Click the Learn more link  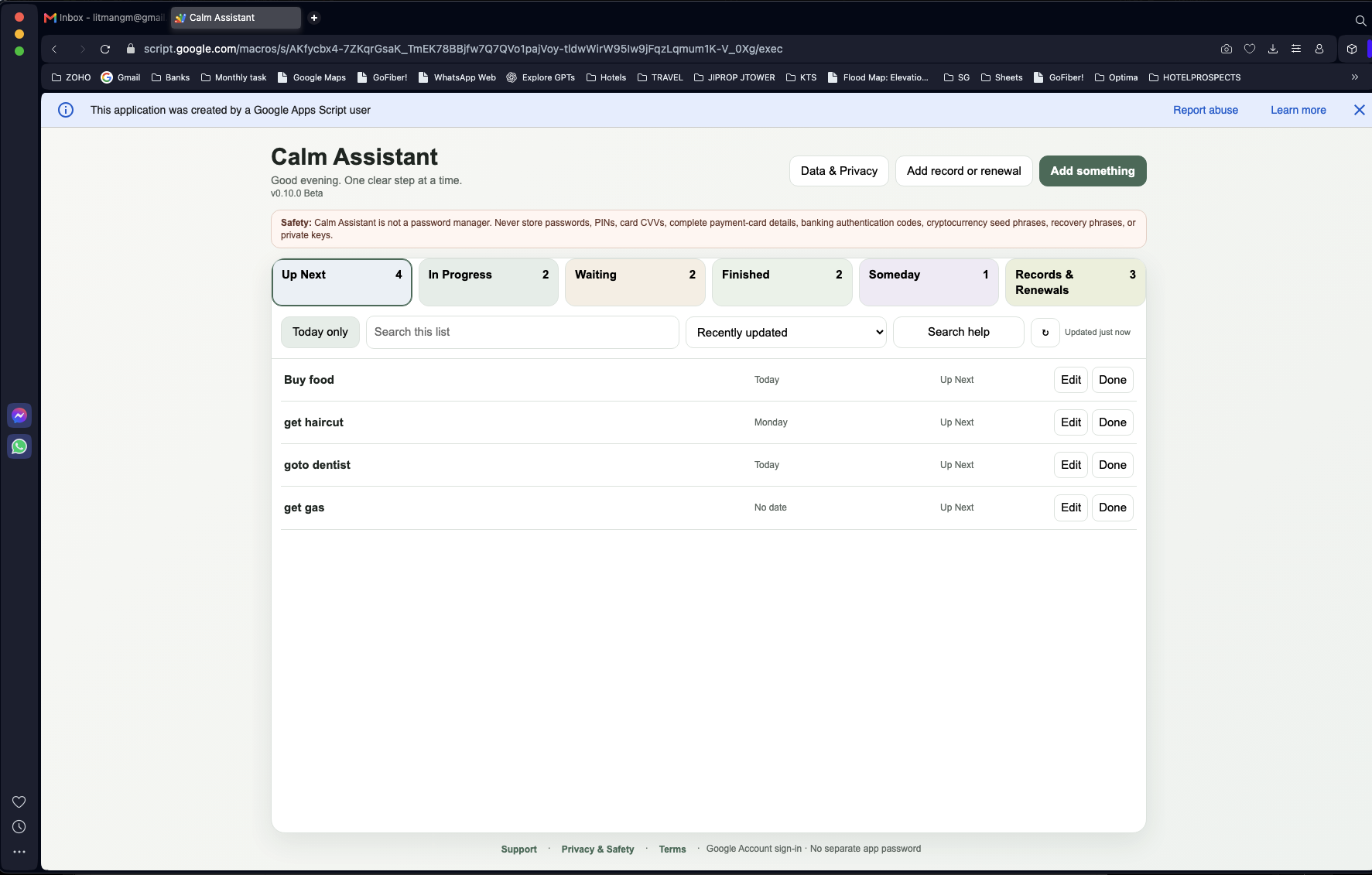click(1298, 110)
